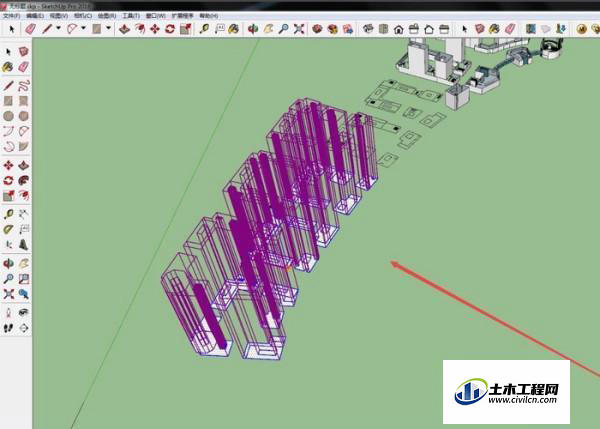
Task: Select the Walk footprints tool
Action: [8, 328]
